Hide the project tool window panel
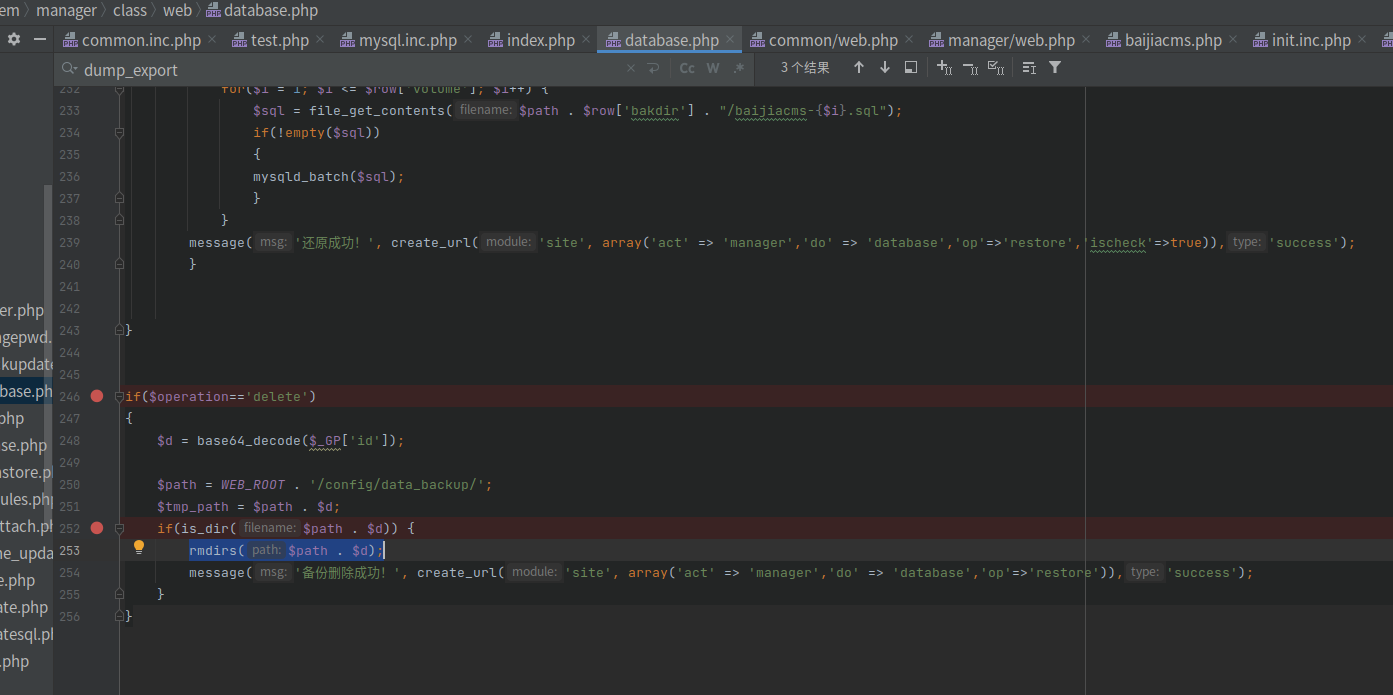 click(x=40, y=39)
